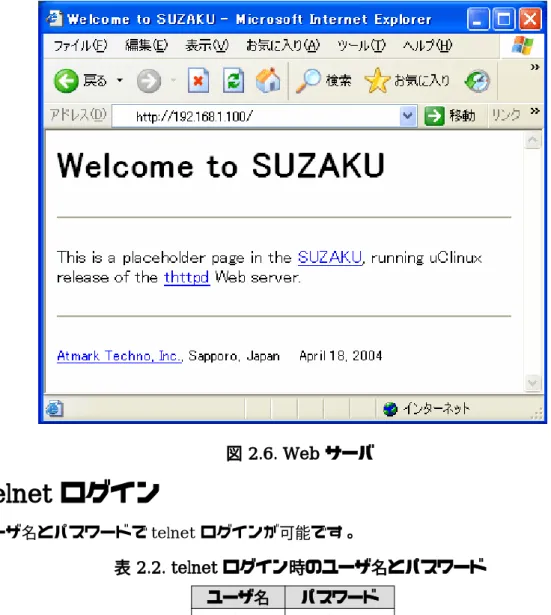Open the 表示(V) menu

point(207,45)
